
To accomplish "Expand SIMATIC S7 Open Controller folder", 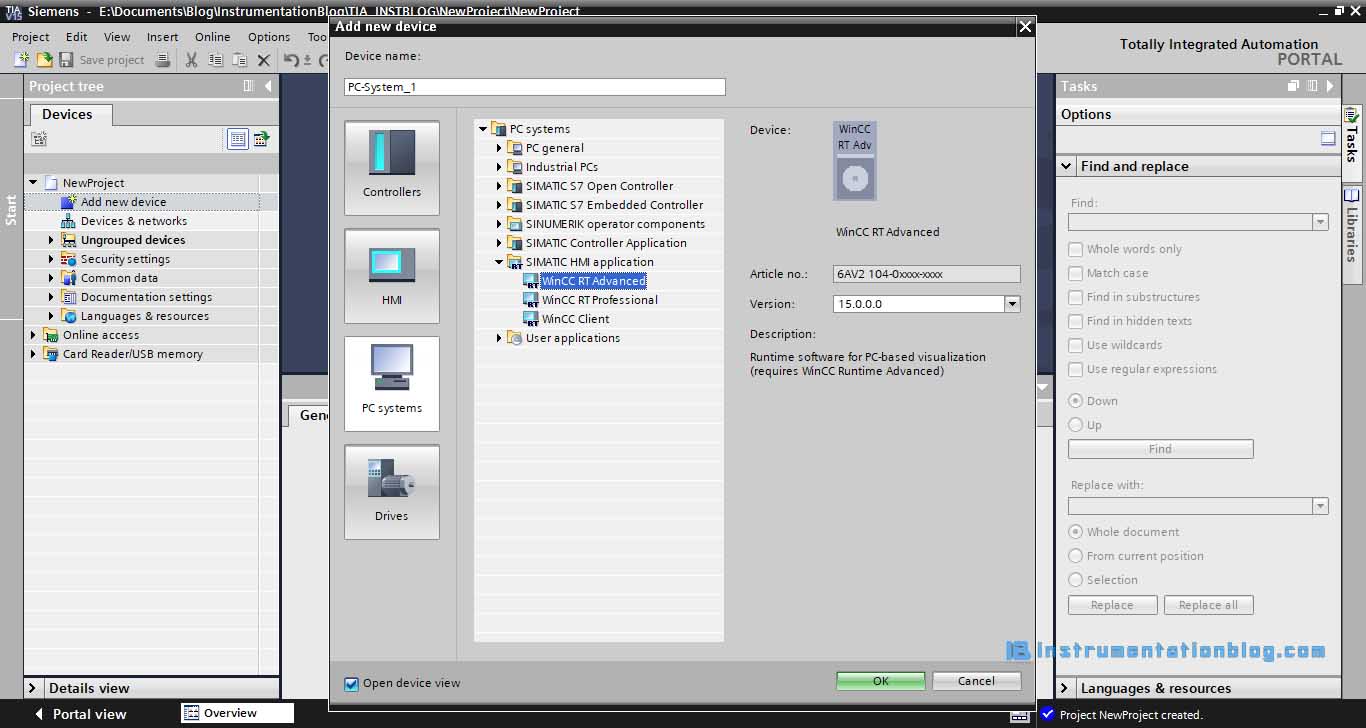I will tap(499, 186).
